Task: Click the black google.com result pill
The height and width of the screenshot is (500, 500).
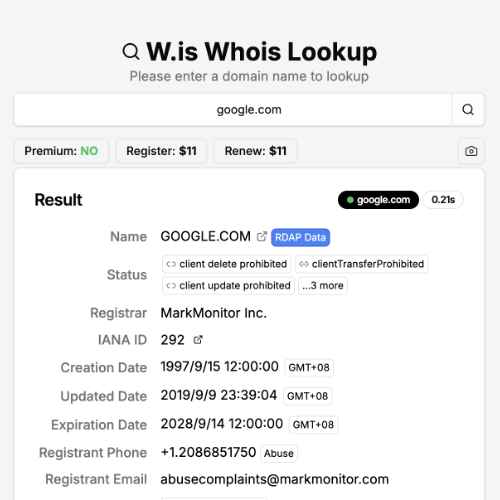Action: [378, 200]
